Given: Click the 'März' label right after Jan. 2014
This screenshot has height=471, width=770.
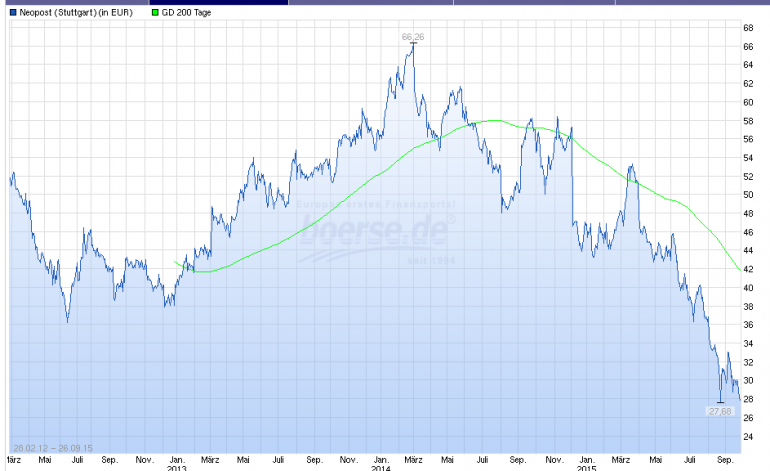Looking at the screenshot, I should pyautogui.click(x=413, y=460).
